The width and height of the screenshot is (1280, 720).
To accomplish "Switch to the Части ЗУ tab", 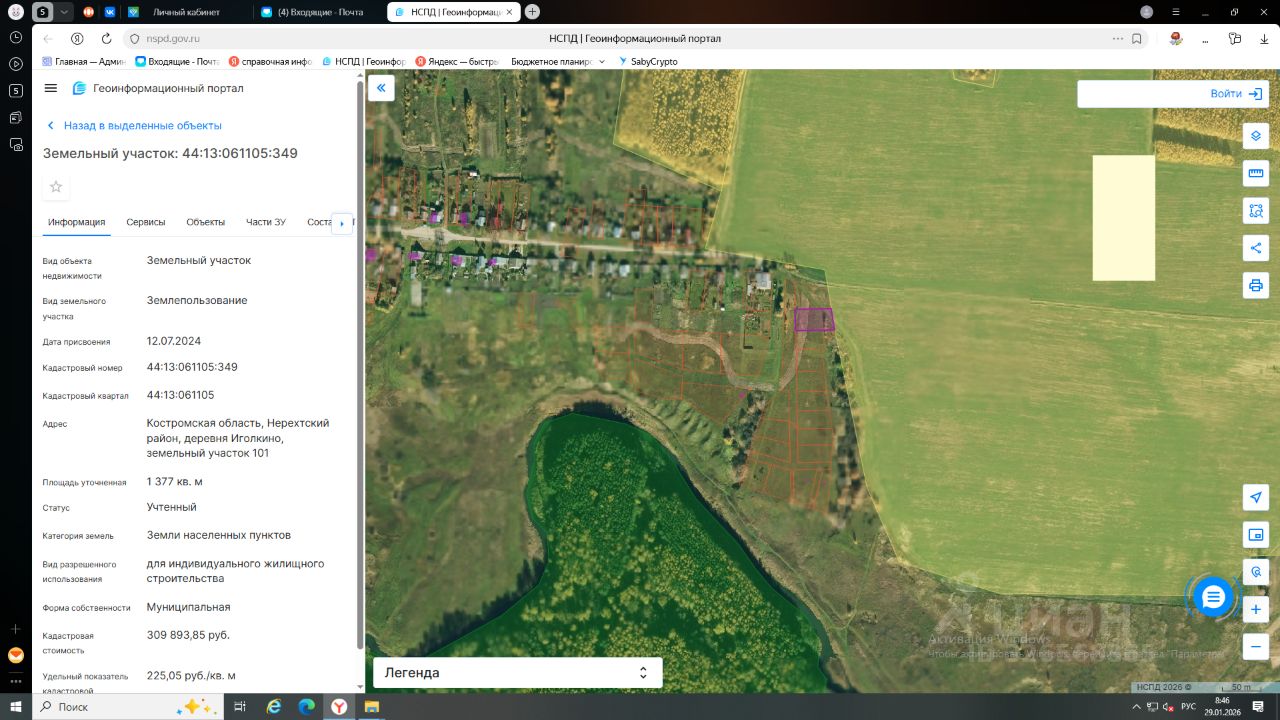I will pyautogui.click(x=266, y=222).
